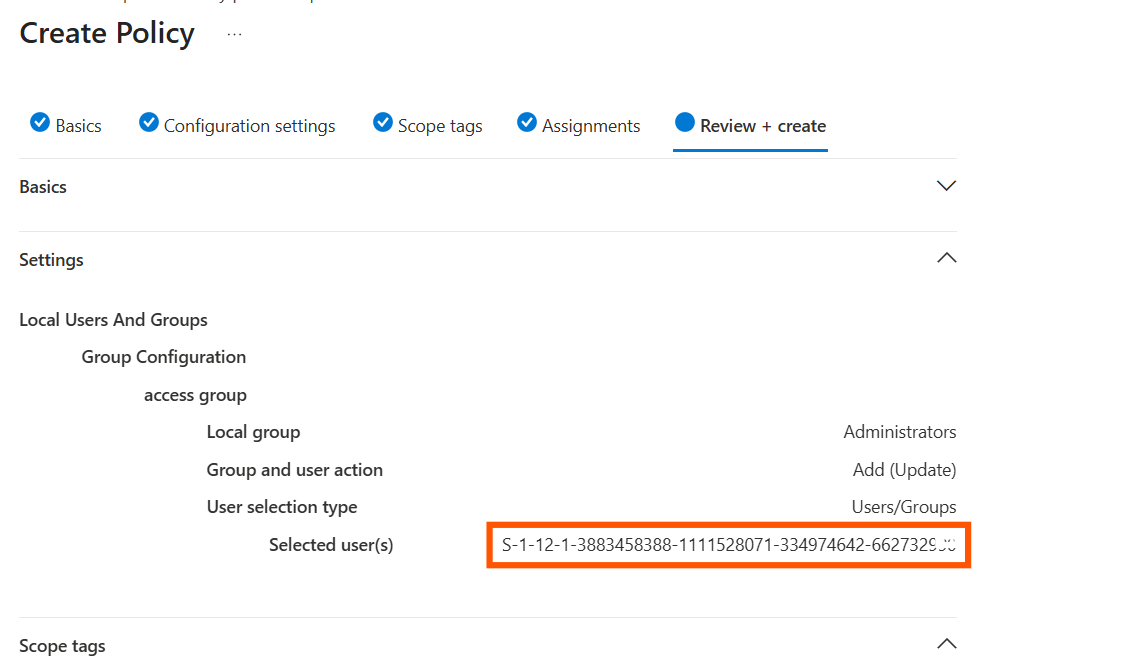1127x671 pixels.
Task: Click the Scope tags section heading
Action: [63, 646]
